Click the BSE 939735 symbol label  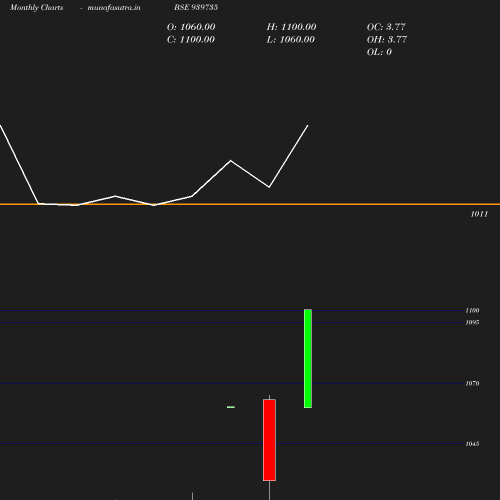point(196,7)
